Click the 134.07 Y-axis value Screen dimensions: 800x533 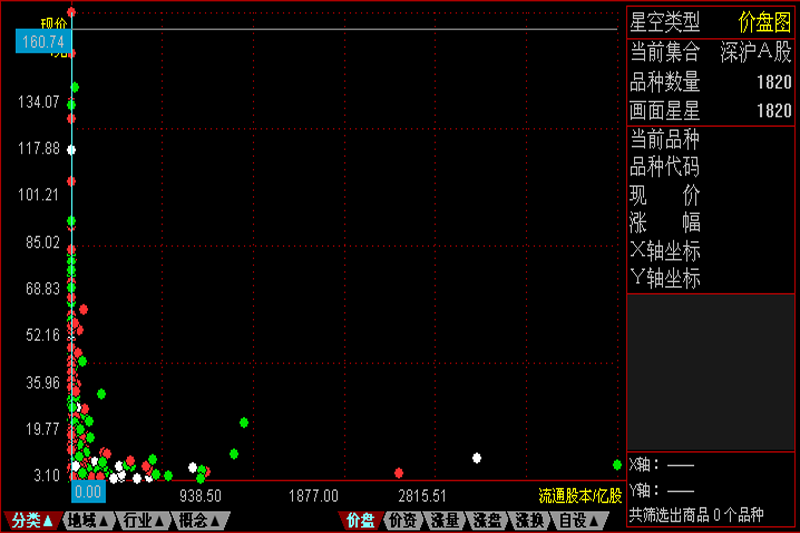pyautogui.click(x=39, y=102)
